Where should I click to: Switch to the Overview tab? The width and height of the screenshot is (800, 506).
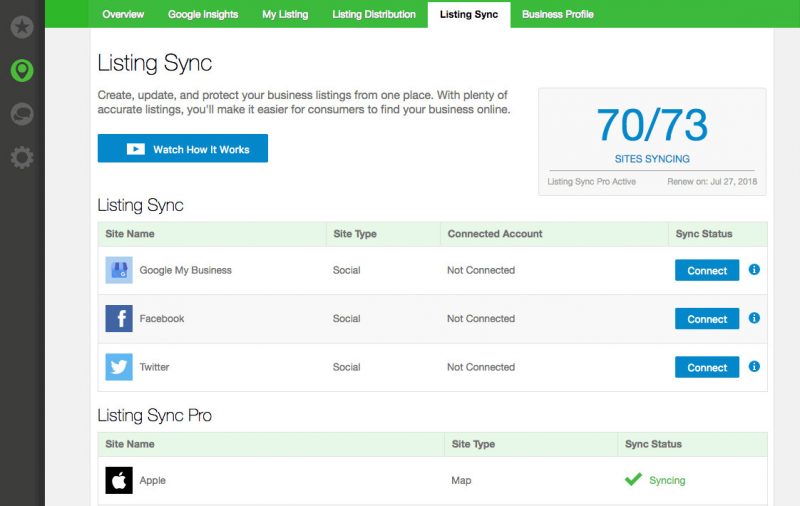(123, 14)
